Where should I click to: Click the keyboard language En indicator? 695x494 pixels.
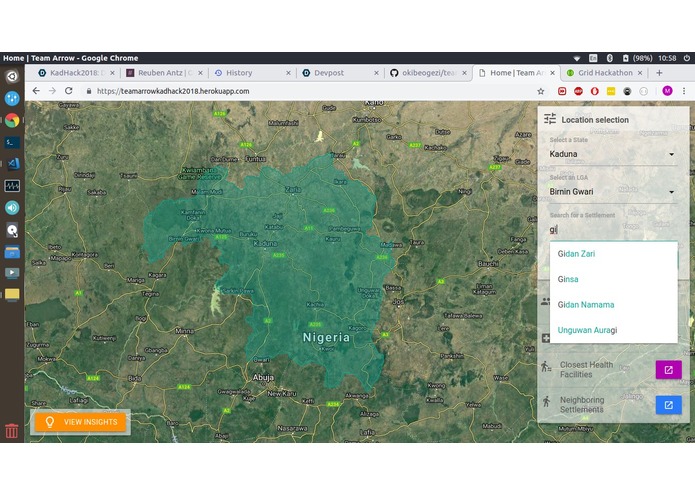(593, 58)
